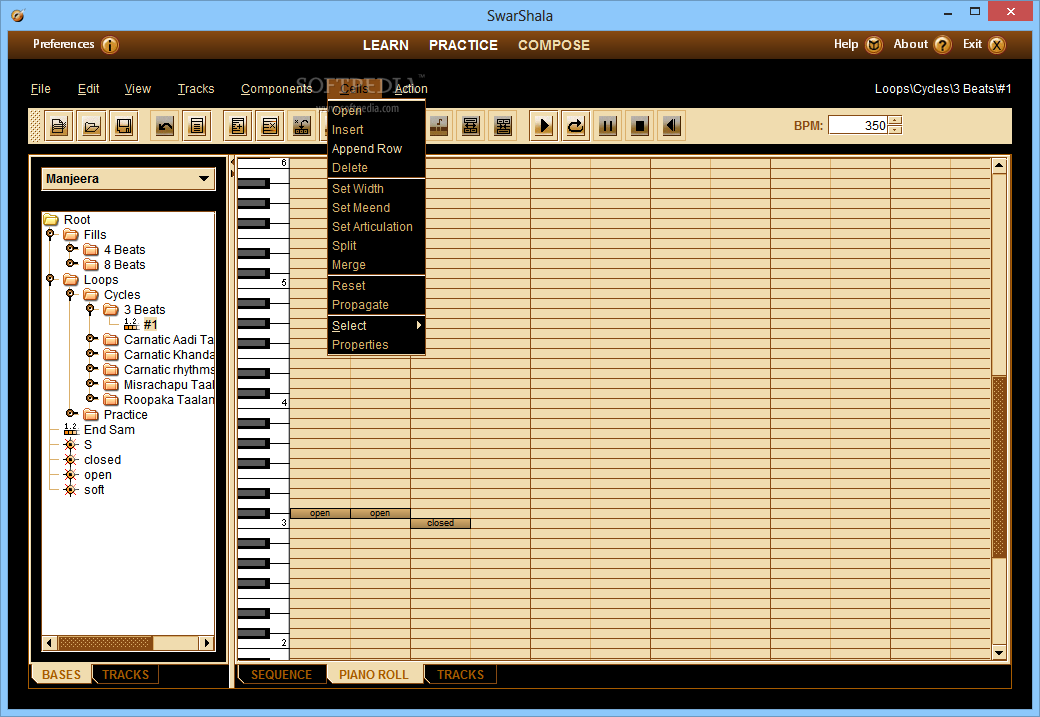Click the Undo arrow toolbar icon

[x=165, y=125]
